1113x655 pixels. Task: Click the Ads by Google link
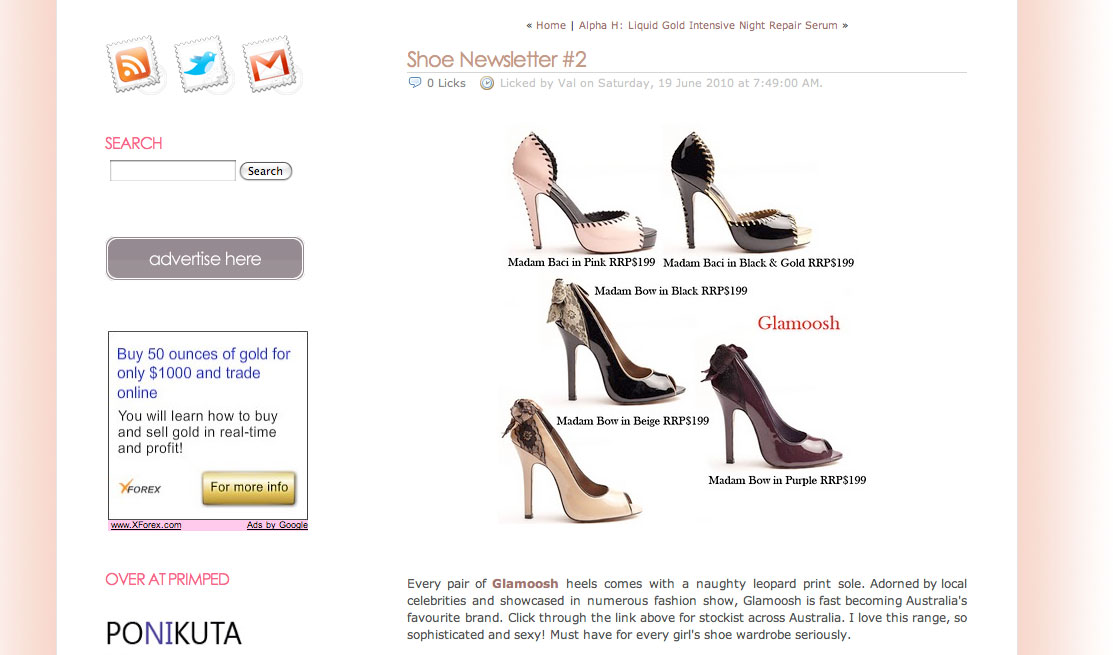tap(277, 525)
